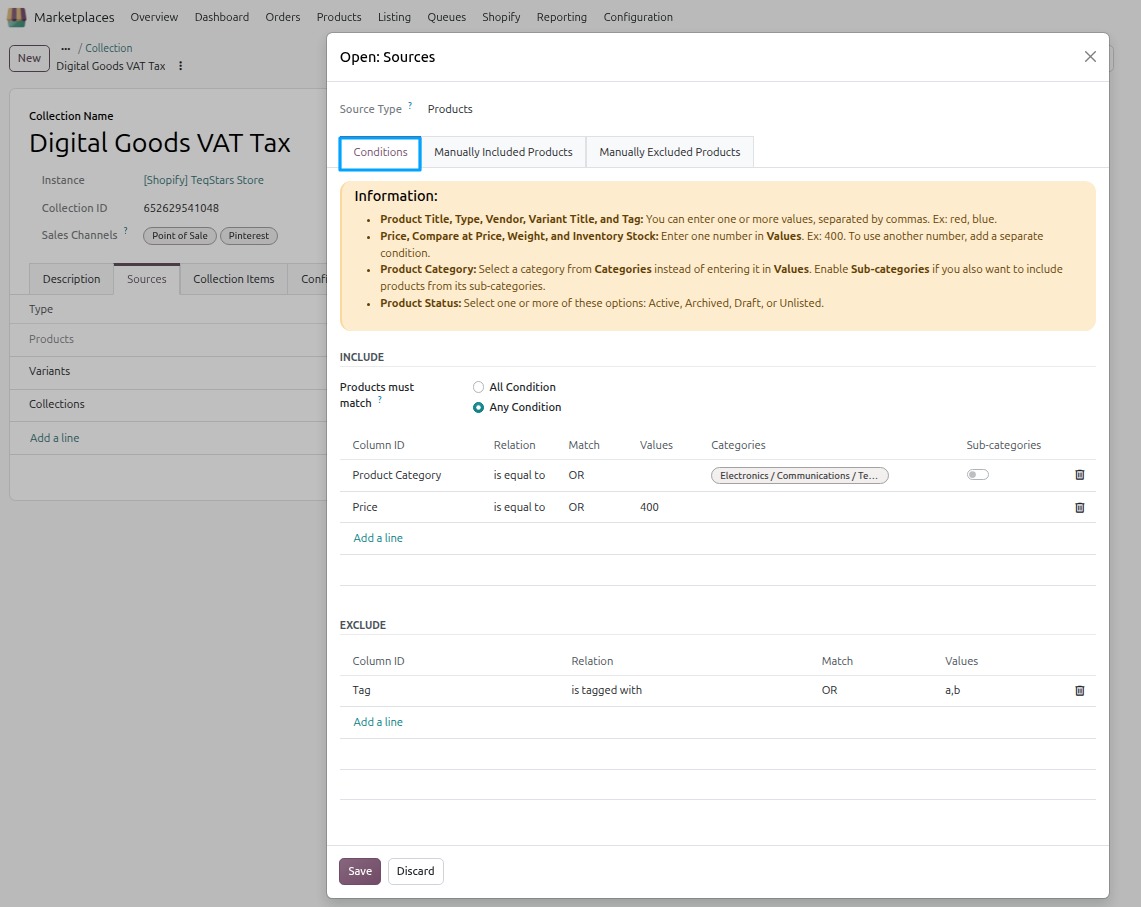Click the Collection ID 652629541048
Viewport: 1141px width, 907px height.
pos(181,208)
